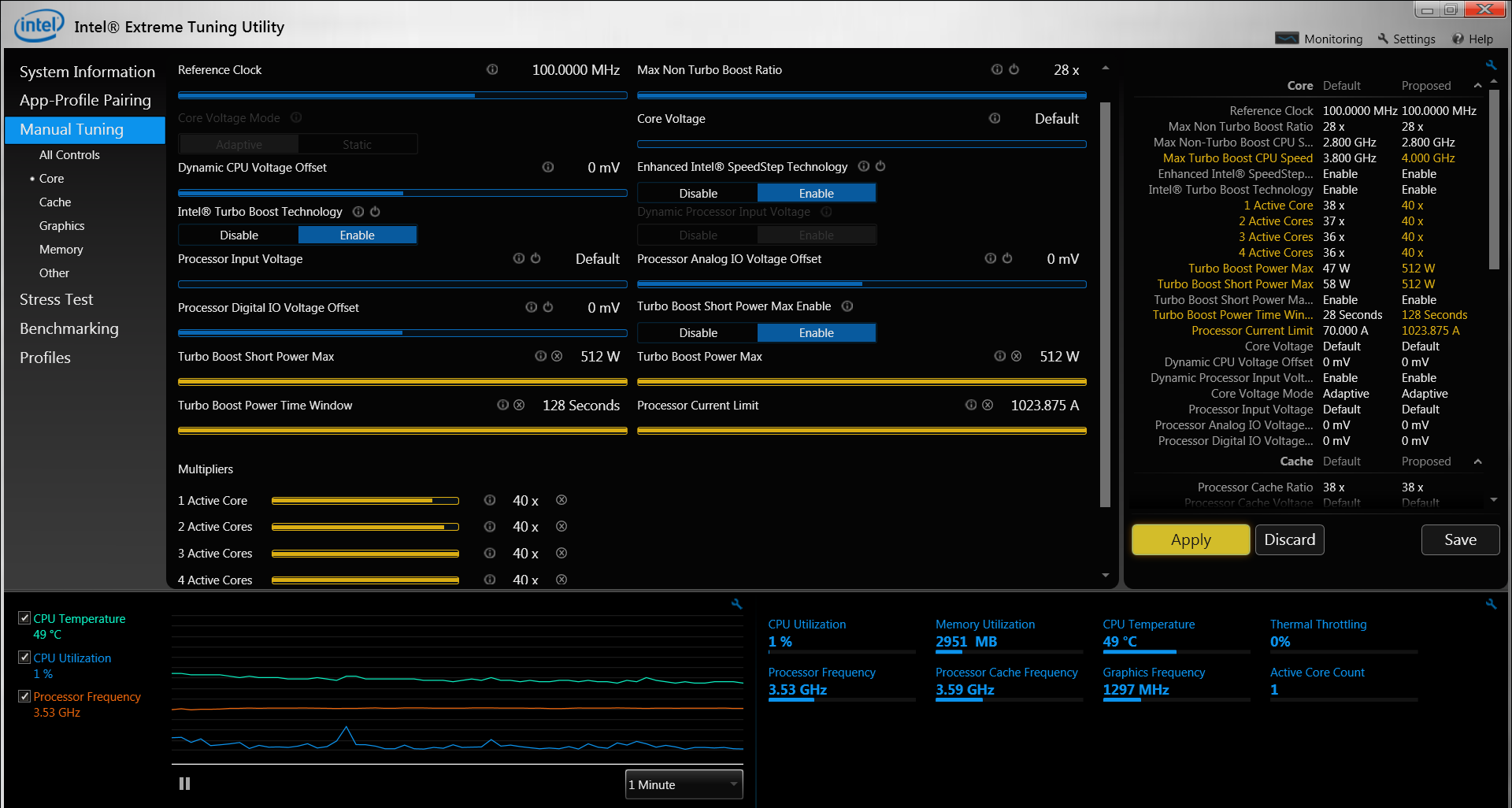Click the info icon for Processor Current Limit
1512x808 pixels.
click(971, 405)
